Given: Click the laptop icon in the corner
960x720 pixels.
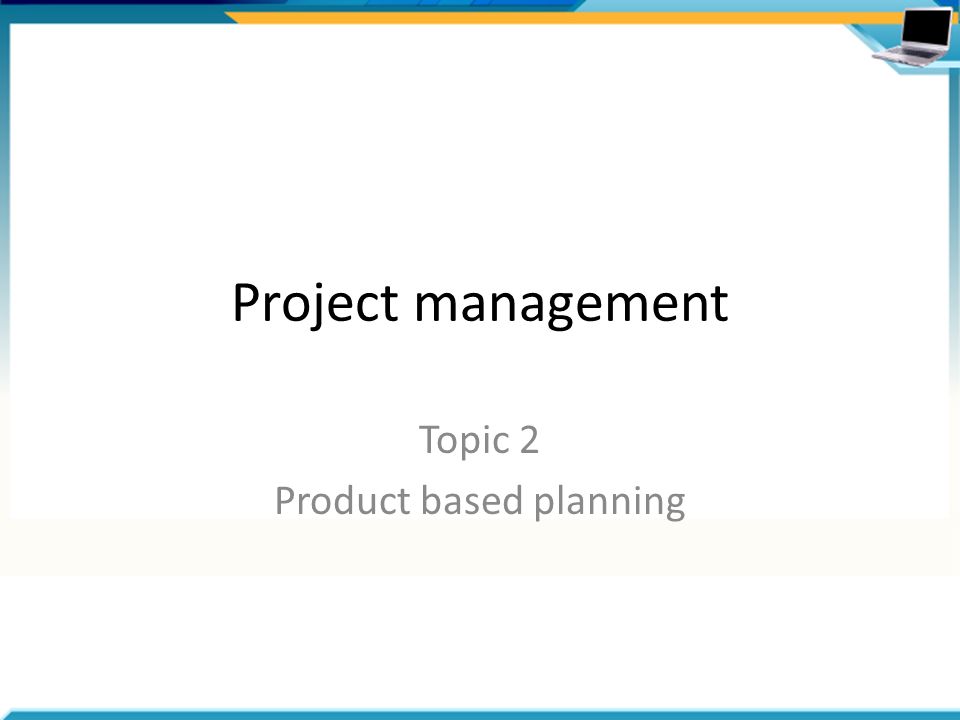Looking at the screenshot, I should 912,37.
